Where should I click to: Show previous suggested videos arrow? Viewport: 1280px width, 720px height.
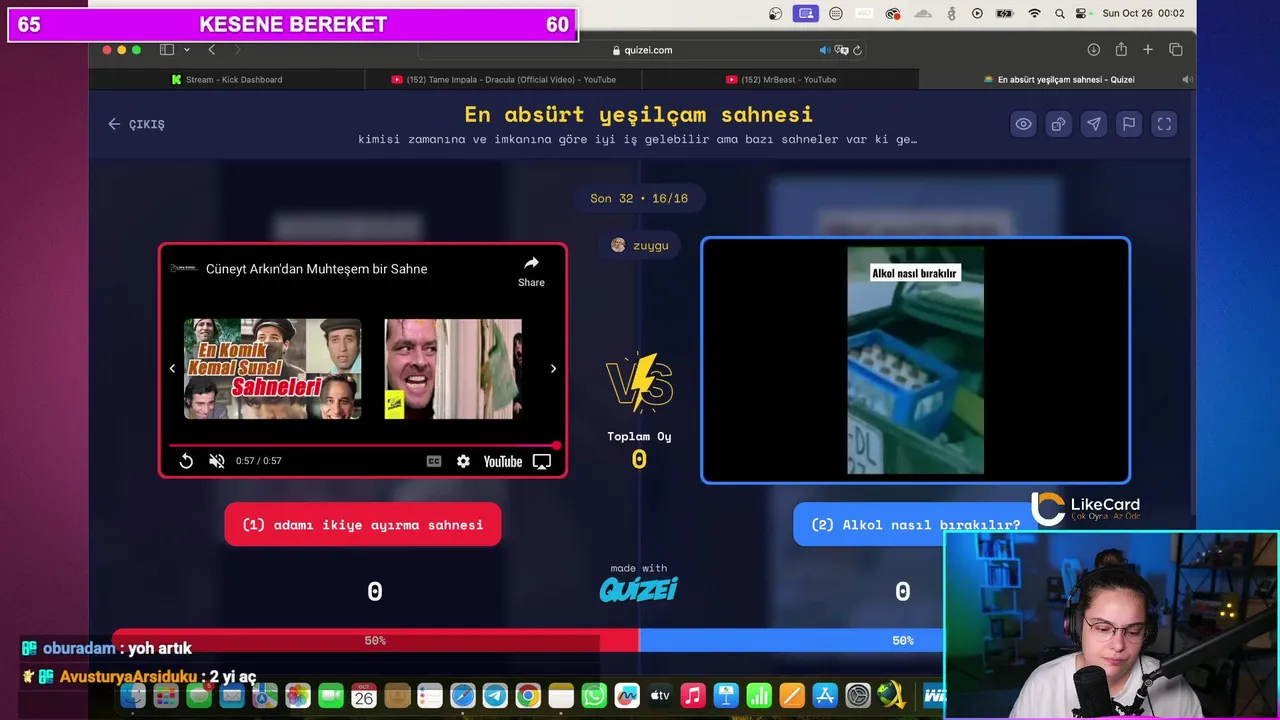pos(172,369)
